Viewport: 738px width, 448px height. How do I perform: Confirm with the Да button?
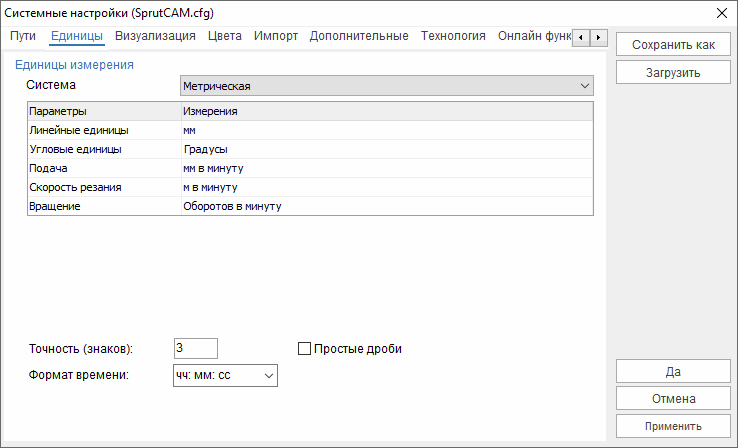(x=673, y=371)
